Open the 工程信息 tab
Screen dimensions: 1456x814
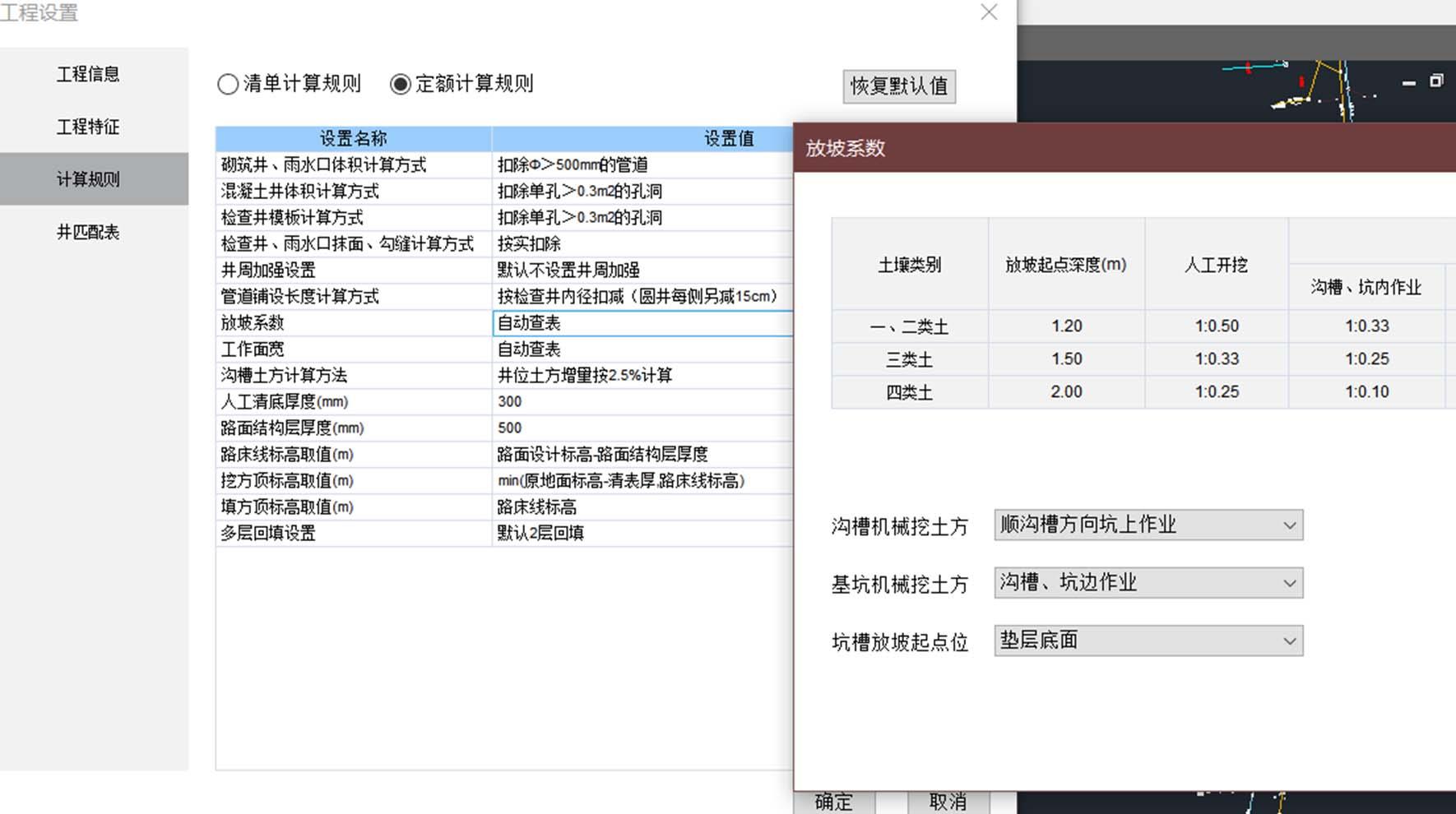point(88,74)
